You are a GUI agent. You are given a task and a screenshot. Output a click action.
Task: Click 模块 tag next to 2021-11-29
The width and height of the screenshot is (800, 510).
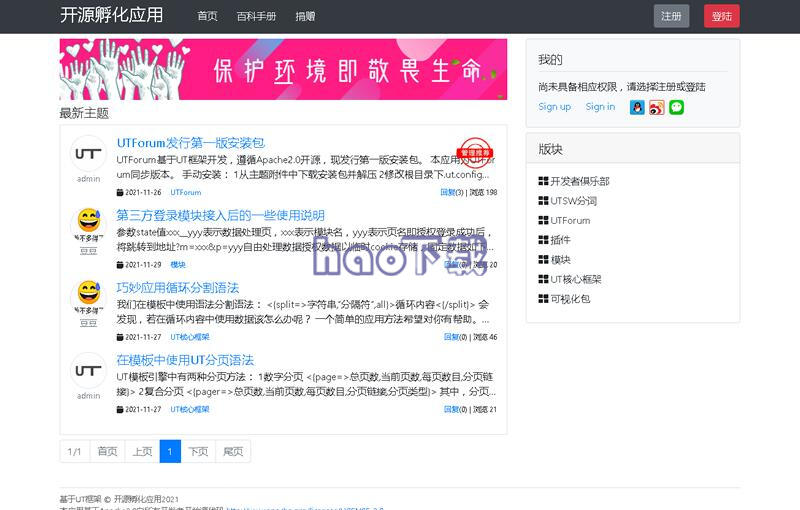(178, 265)
